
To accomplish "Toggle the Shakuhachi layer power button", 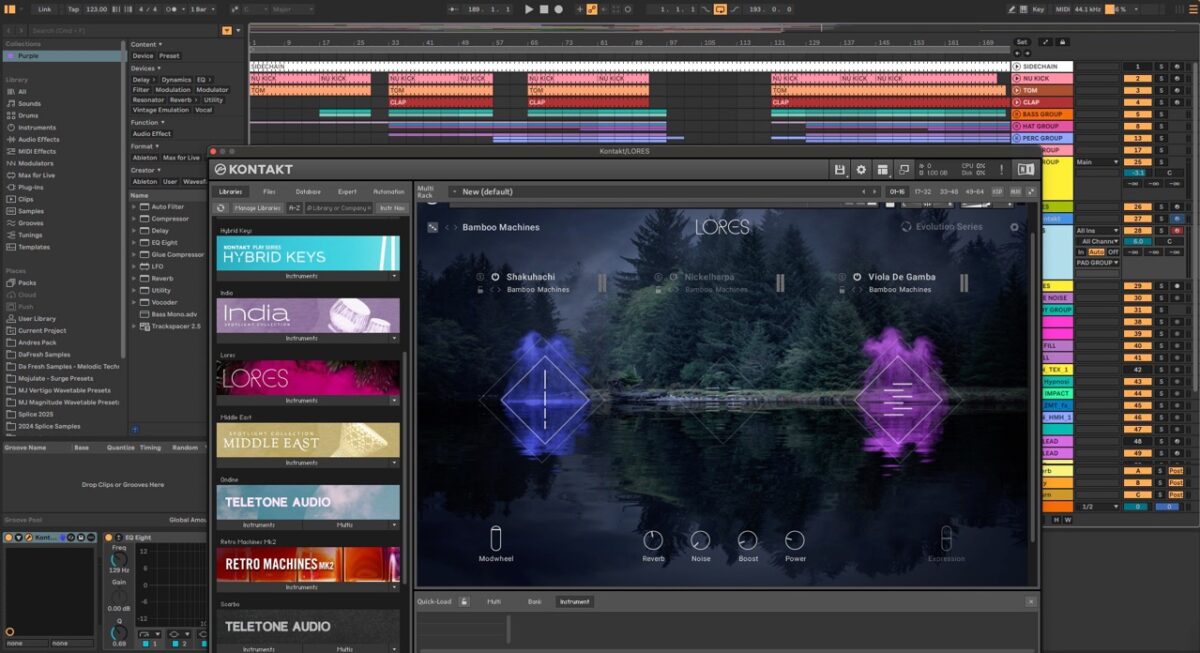I will point(495,277).
